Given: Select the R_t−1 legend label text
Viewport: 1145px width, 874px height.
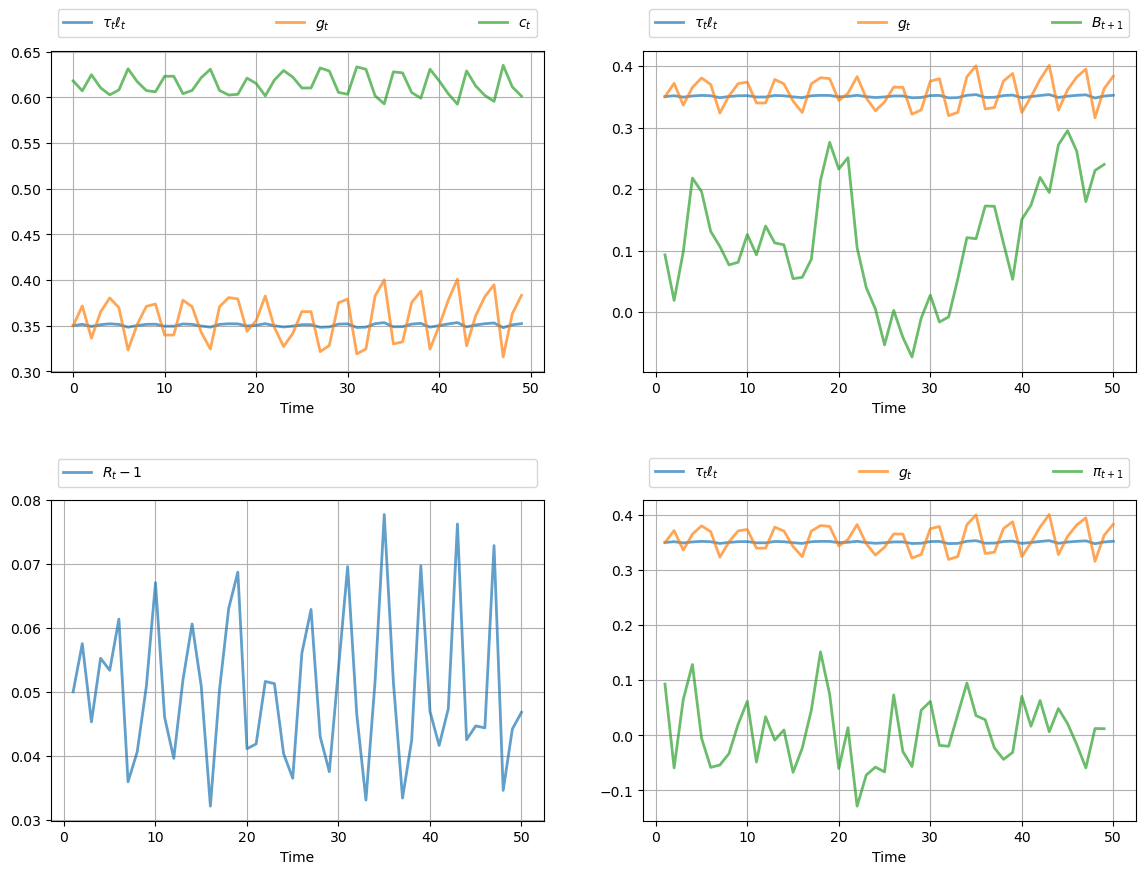Looking at the screenshot, I should pos(122,472).
